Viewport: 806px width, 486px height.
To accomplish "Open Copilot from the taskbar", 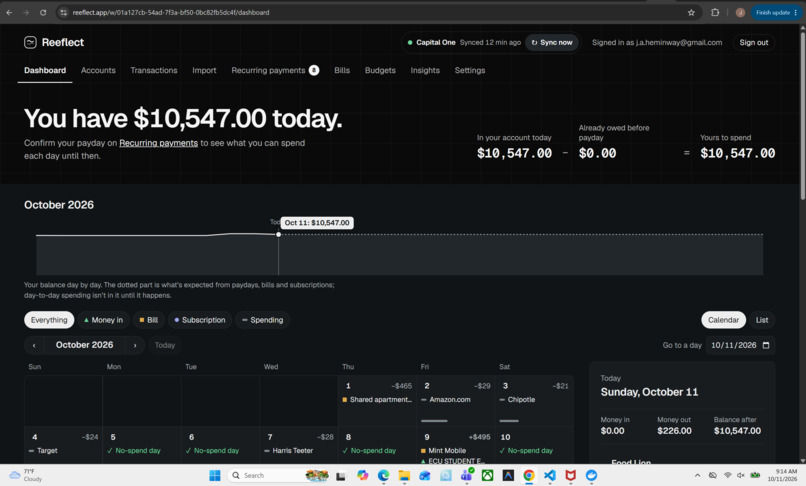I will [x=363, y=475].
